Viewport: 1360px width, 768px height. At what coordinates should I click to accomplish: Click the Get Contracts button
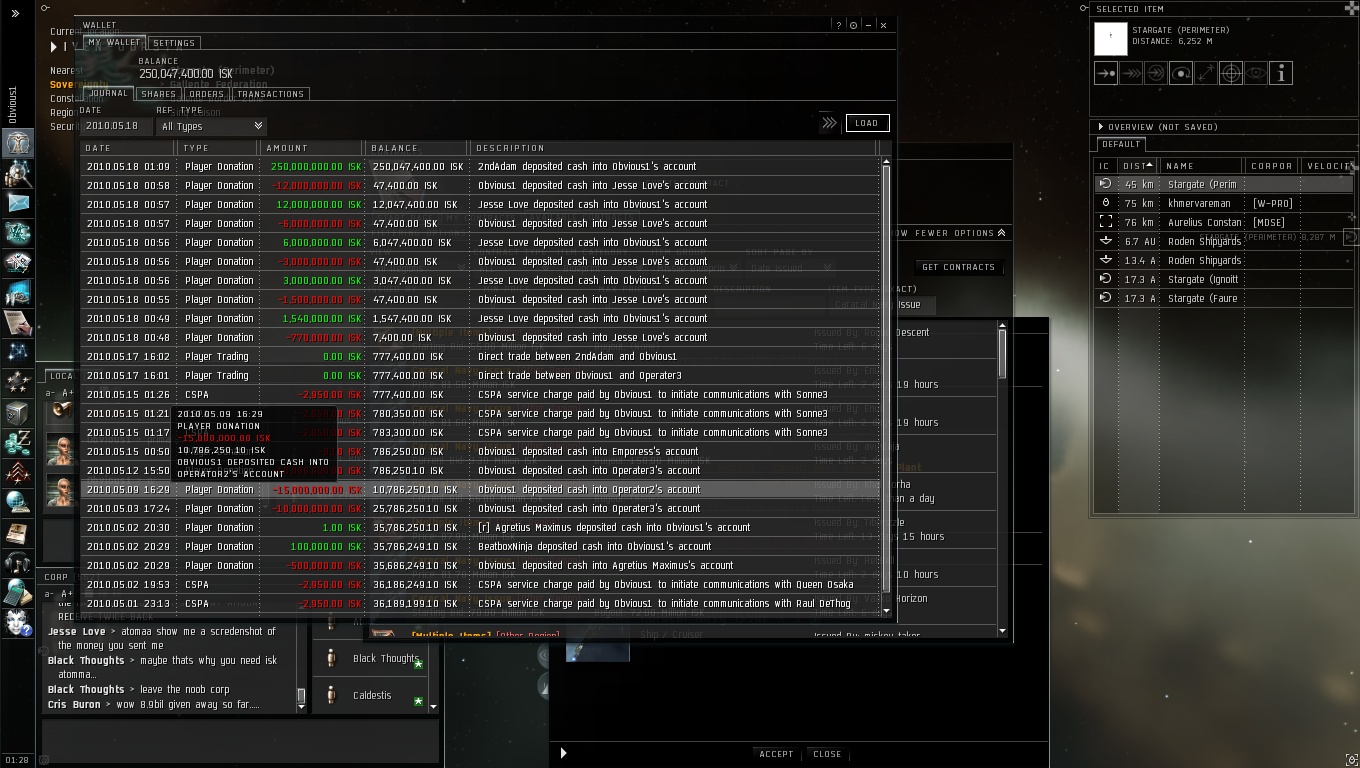[958, 267]
